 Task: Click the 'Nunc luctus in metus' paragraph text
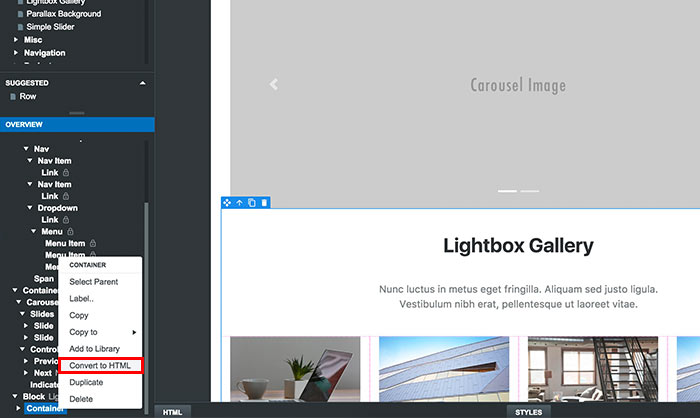(x=518, y=297)
